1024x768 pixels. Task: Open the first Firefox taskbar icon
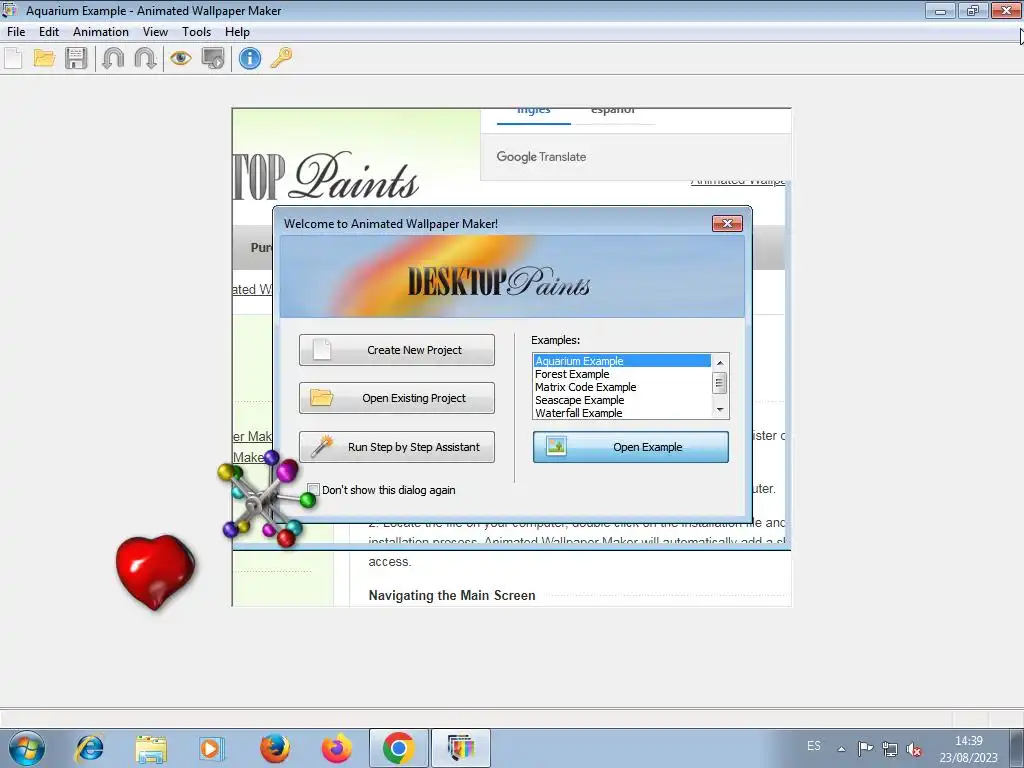click(275, 748)
